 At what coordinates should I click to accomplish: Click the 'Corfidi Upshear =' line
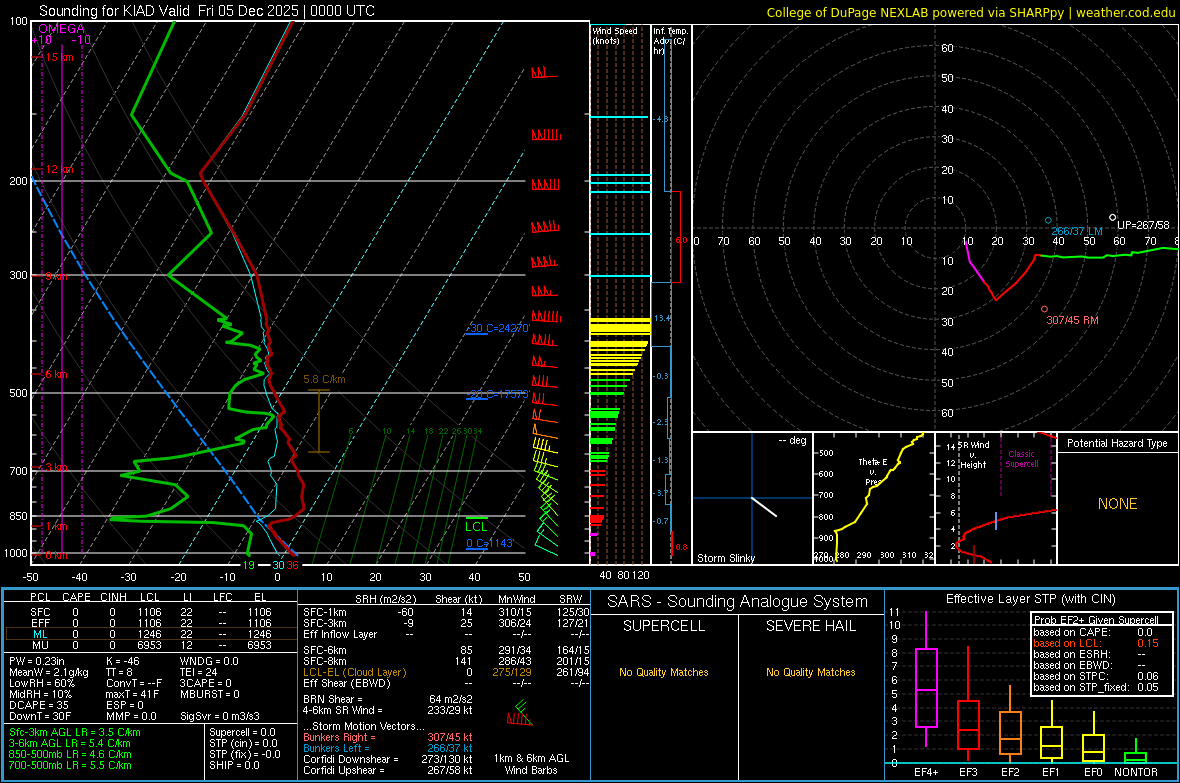[388, 770]
